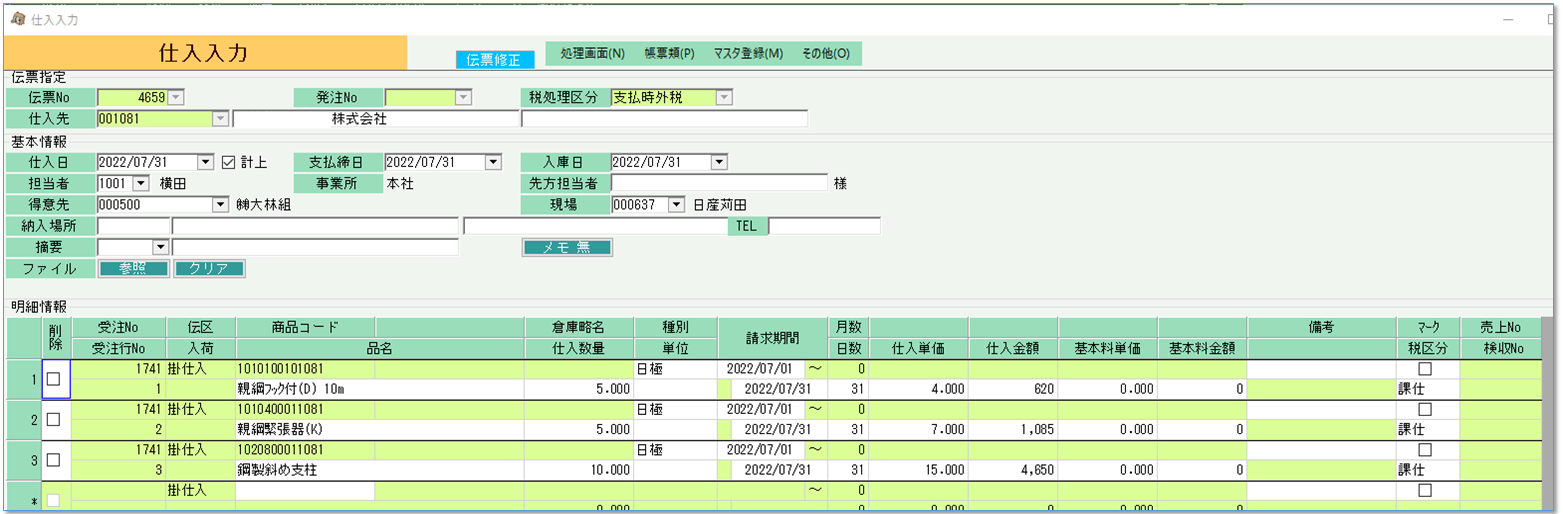Click the クリア file clear button
Screen dimensions: 1563x514
209,268
